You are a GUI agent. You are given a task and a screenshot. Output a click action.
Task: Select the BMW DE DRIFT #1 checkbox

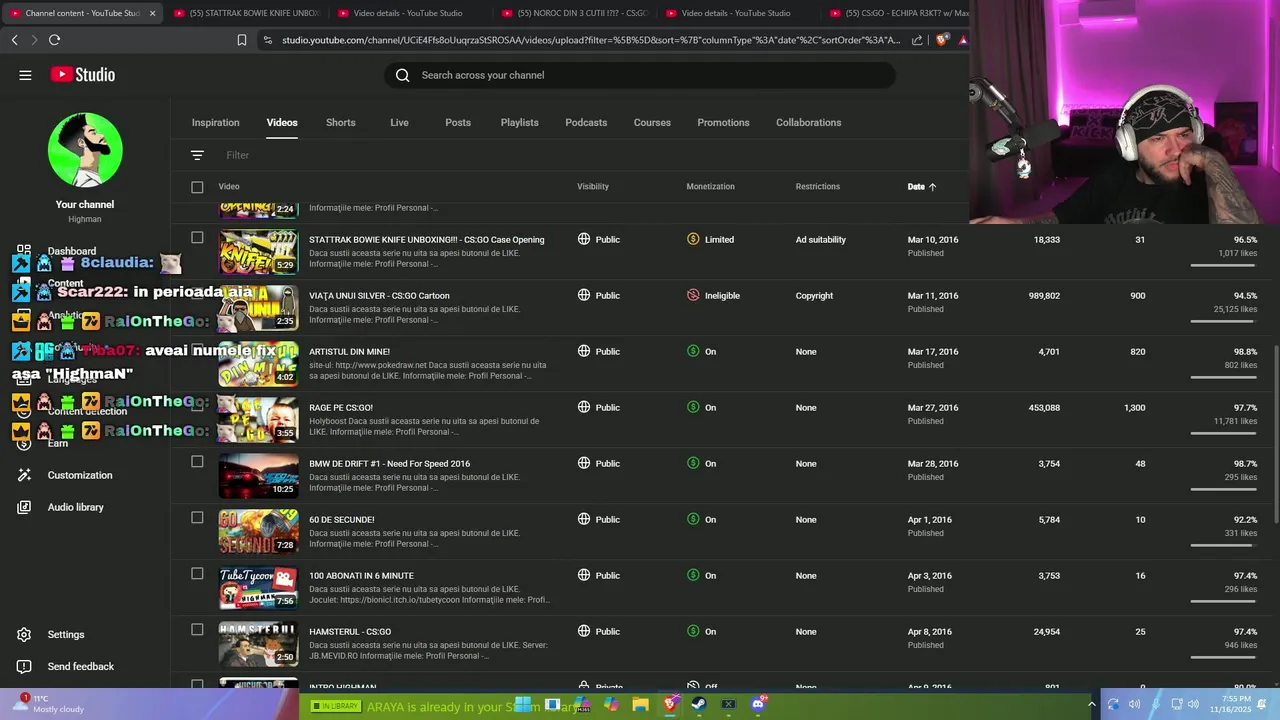pyautogui.click(x=197, y=462)
